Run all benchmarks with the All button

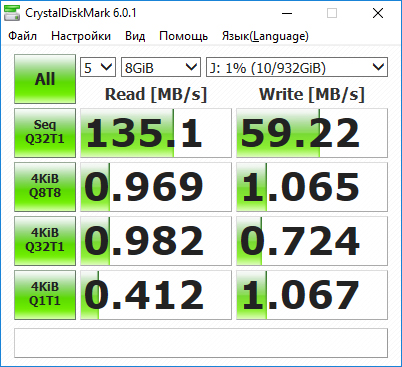coord(45,79)
